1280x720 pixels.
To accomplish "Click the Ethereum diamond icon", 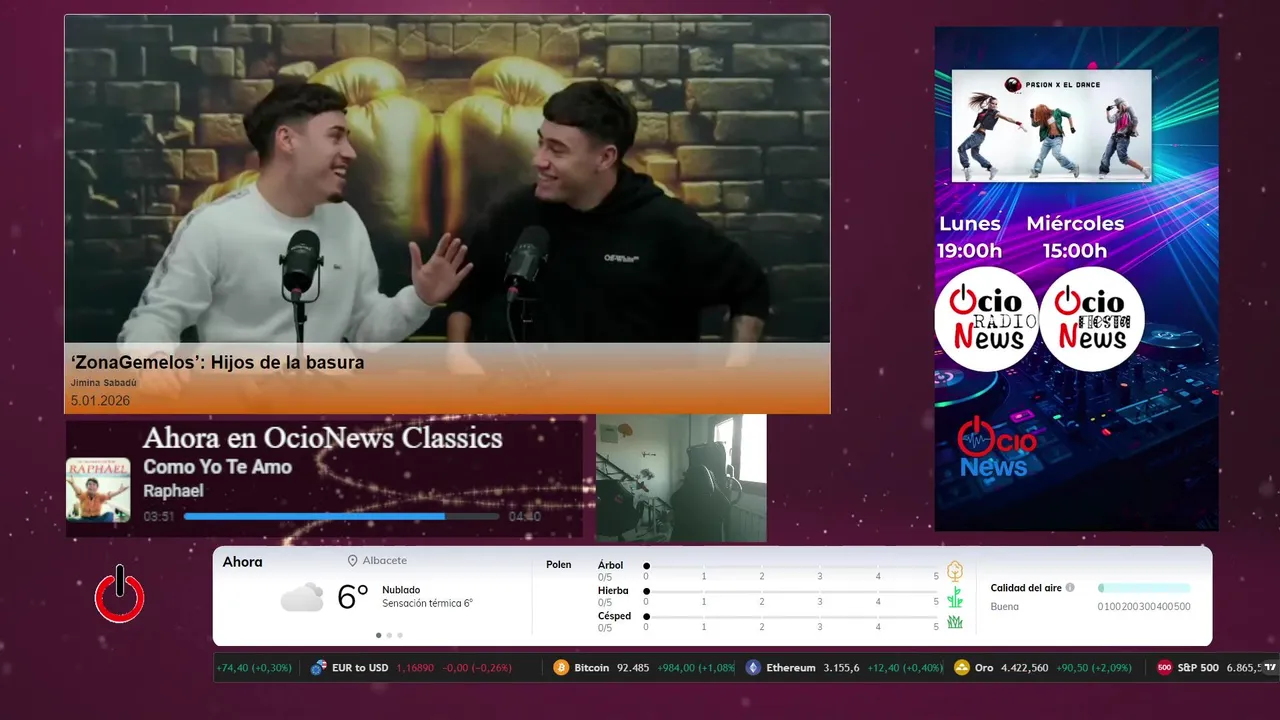I will pos(753,668).
